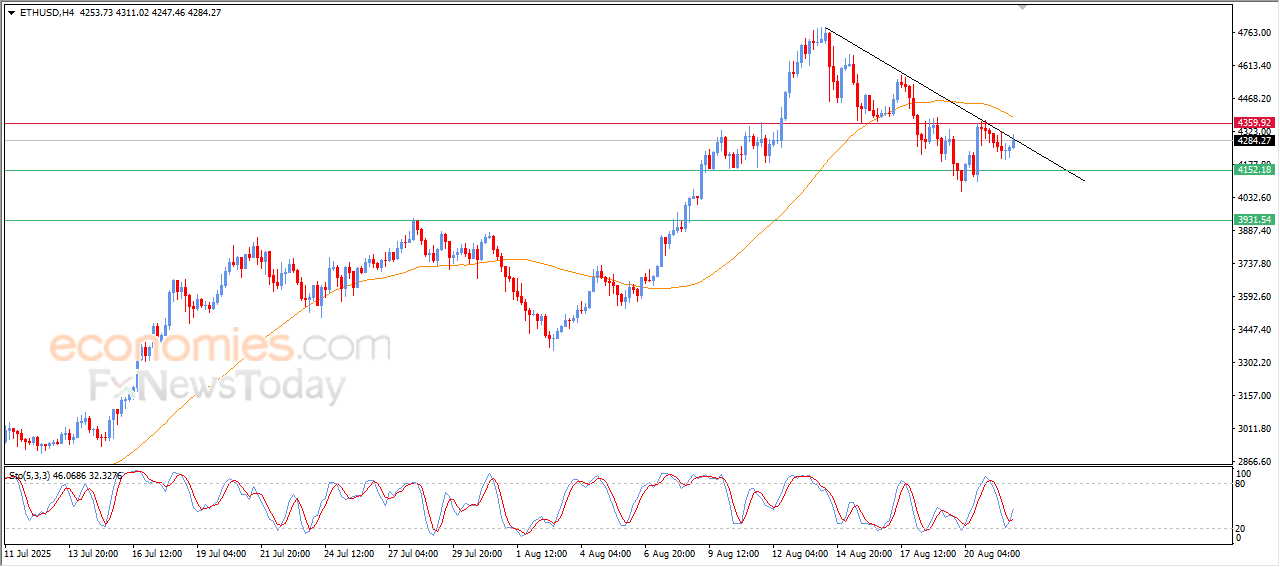Click the 13 Jul 20:00 time label

click(92, 553)
